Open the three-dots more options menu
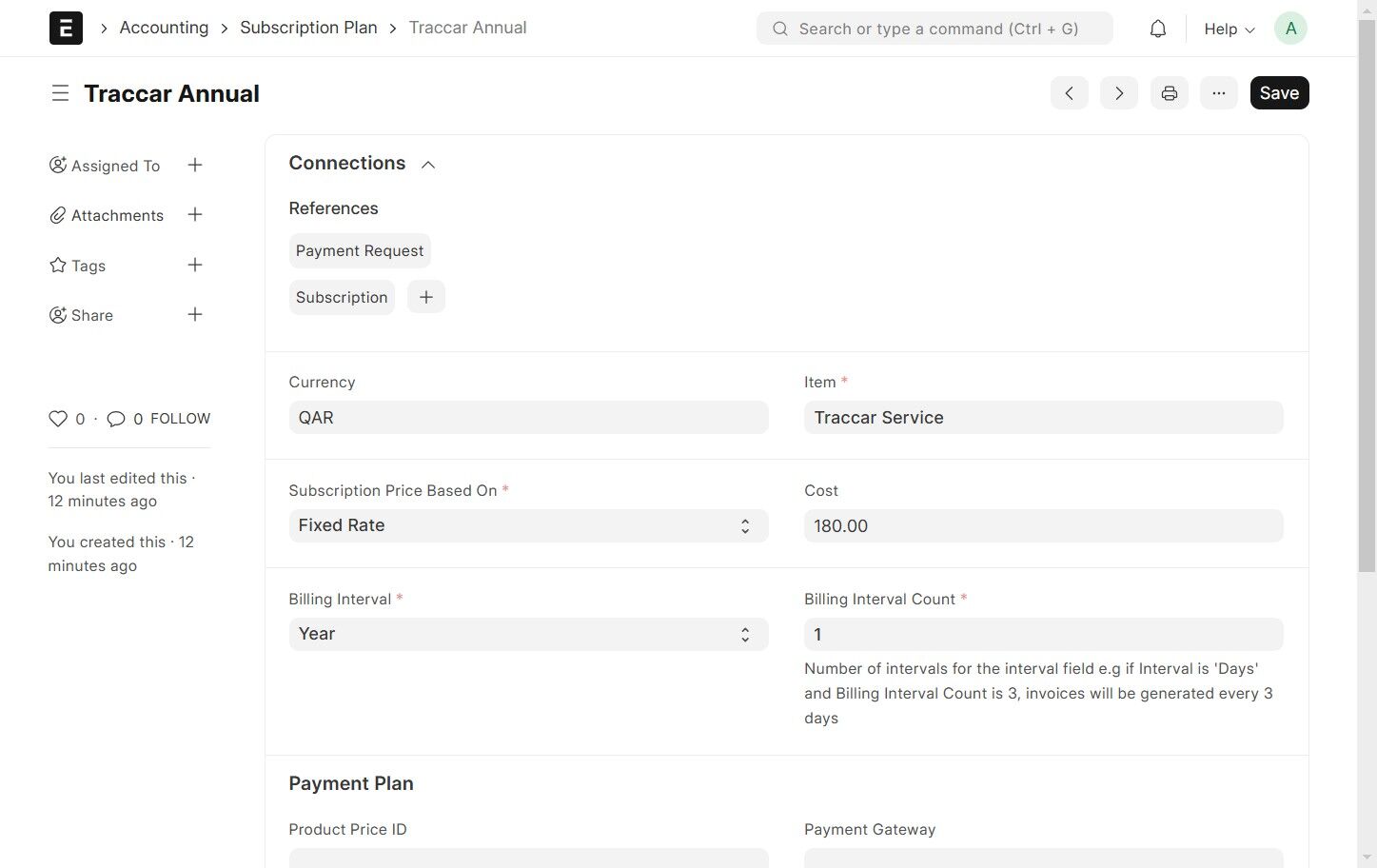Image resolution: width=1377 pixels, height=868 pixels. tap(1218, 93)
